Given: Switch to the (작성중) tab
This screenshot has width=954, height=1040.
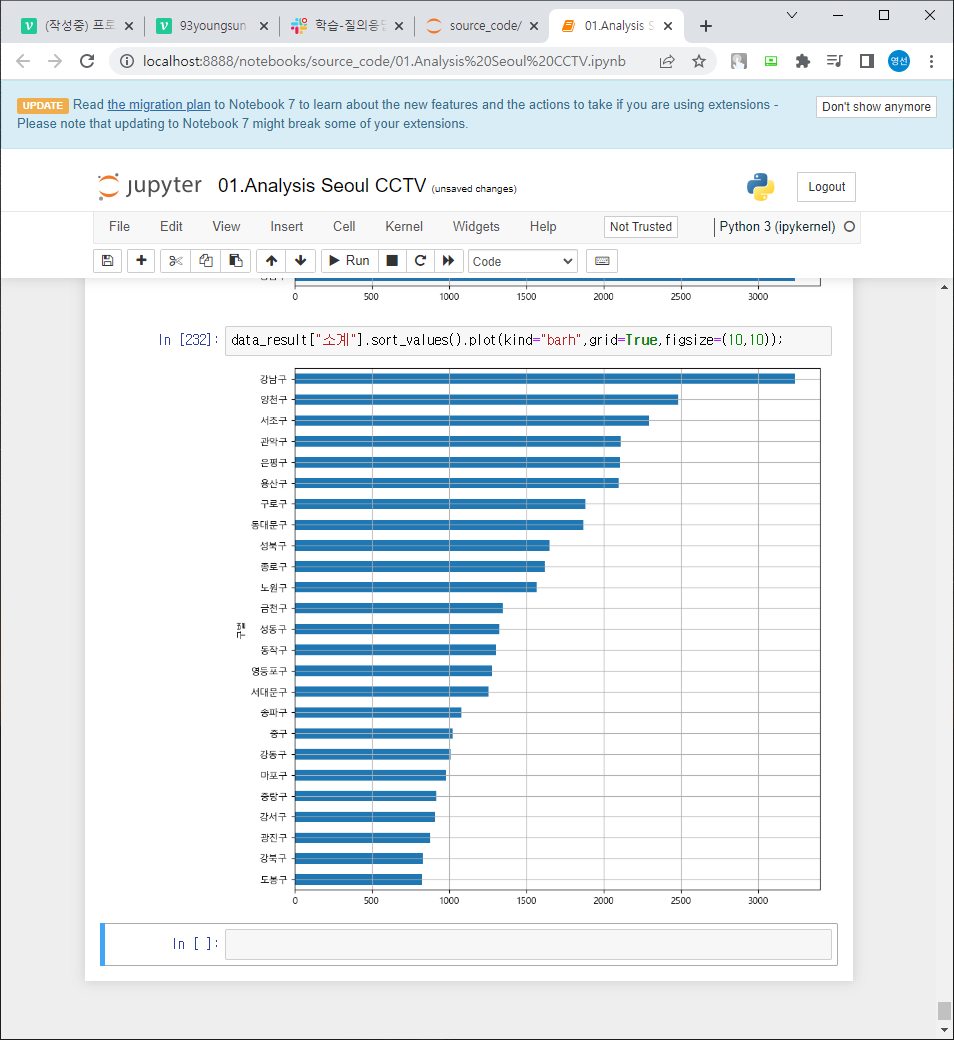Looking at the screenshot, I should [78, 26].
